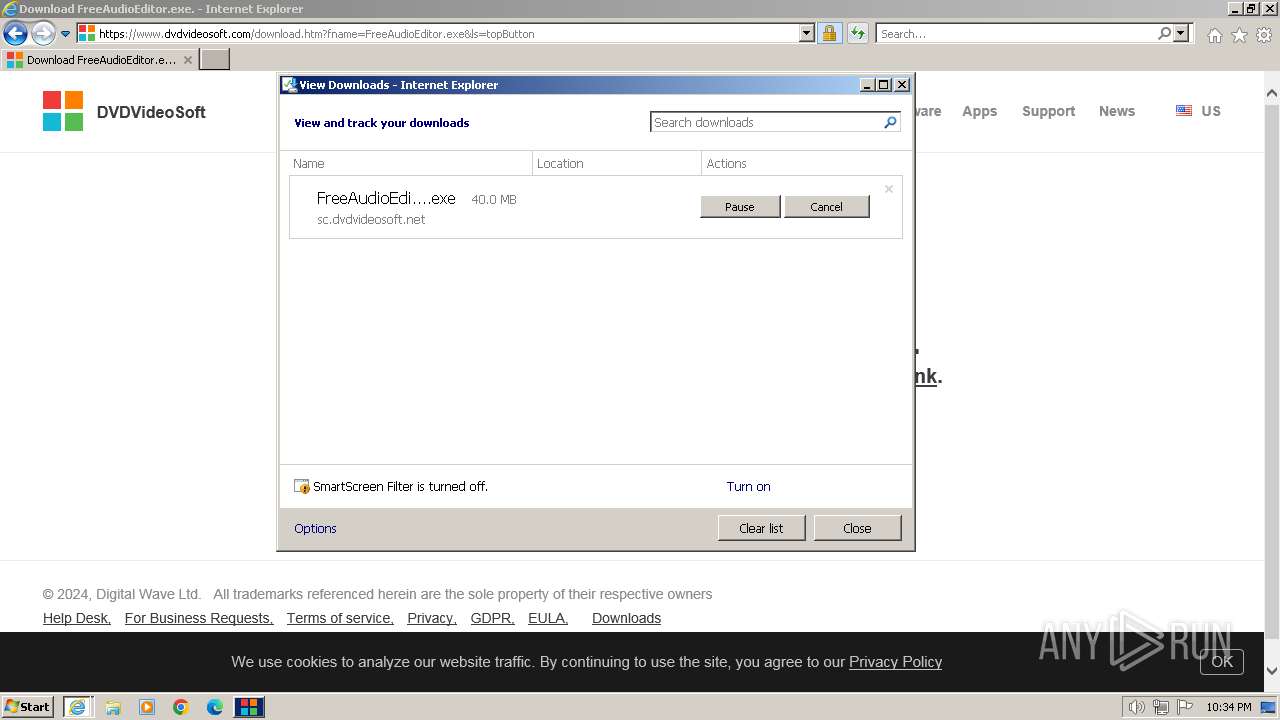Click the IE Forward navigation button
The image size is (1280, 720).
pos(43,33)
